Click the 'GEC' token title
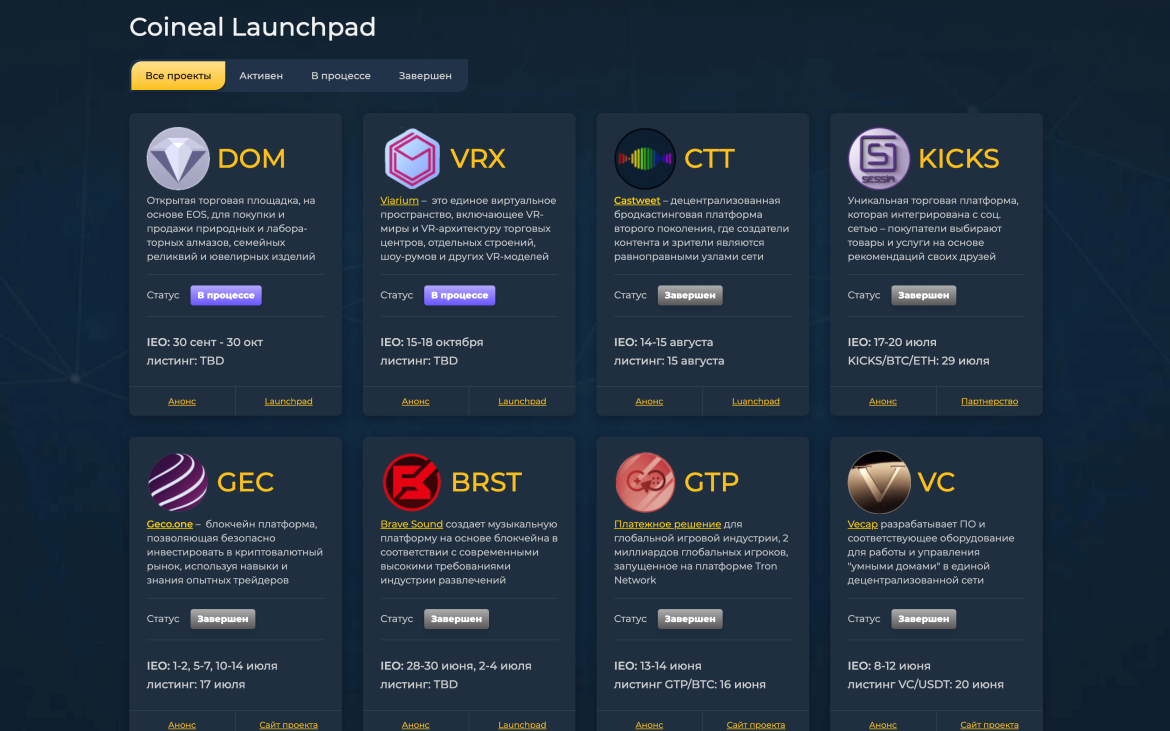The image size is (1170, 731). click(x=245, y=482)
